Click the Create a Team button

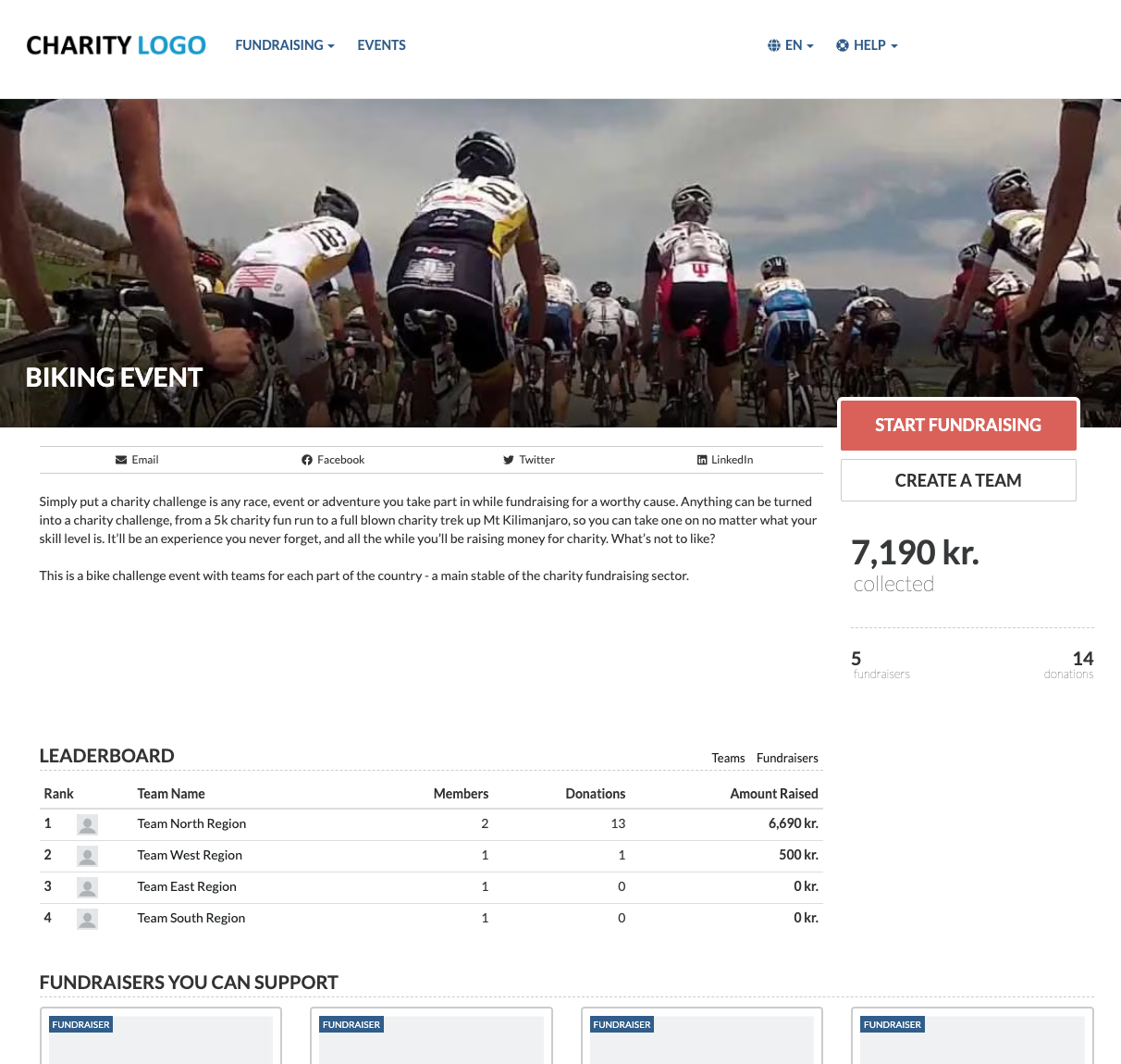tap(958, 480)
